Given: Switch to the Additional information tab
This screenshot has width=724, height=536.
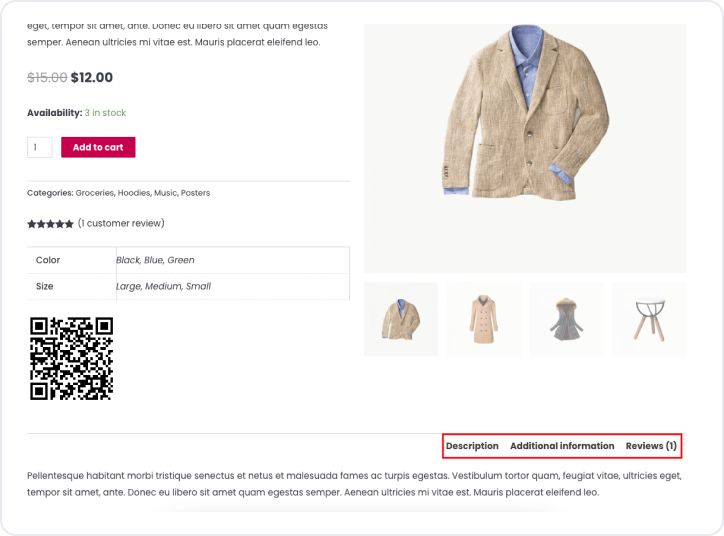Looking at the screenshot, I should [562, 446].
